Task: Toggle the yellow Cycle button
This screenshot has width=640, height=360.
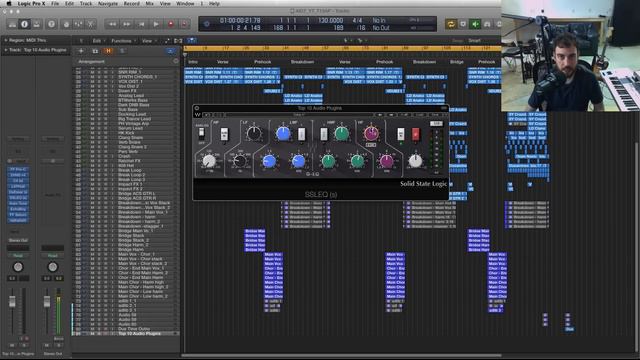Action: coord(451,24)
